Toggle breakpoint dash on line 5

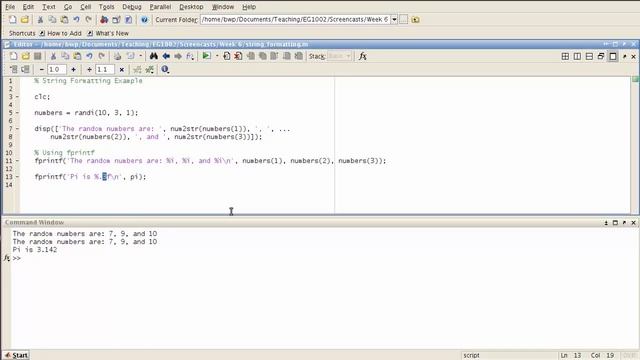click(17, 113)
